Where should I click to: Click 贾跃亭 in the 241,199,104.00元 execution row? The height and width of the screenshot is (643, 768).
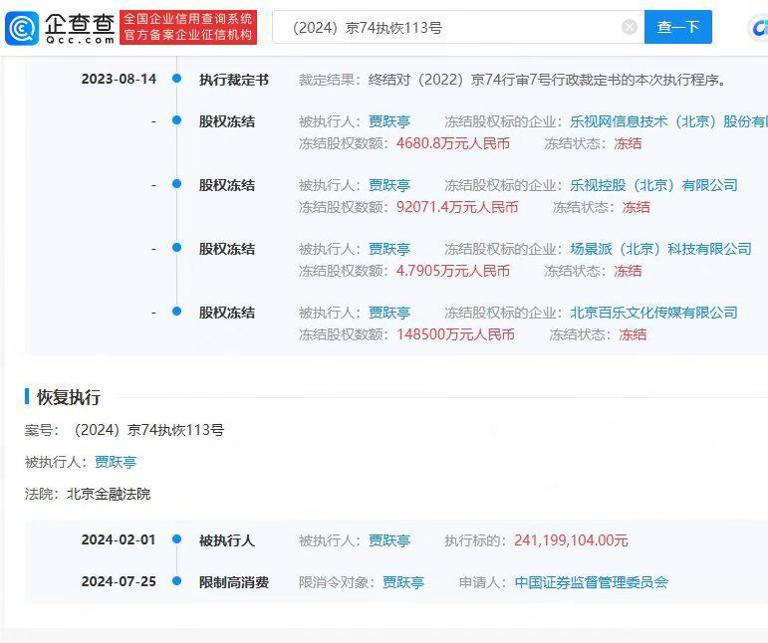point(389,541)
